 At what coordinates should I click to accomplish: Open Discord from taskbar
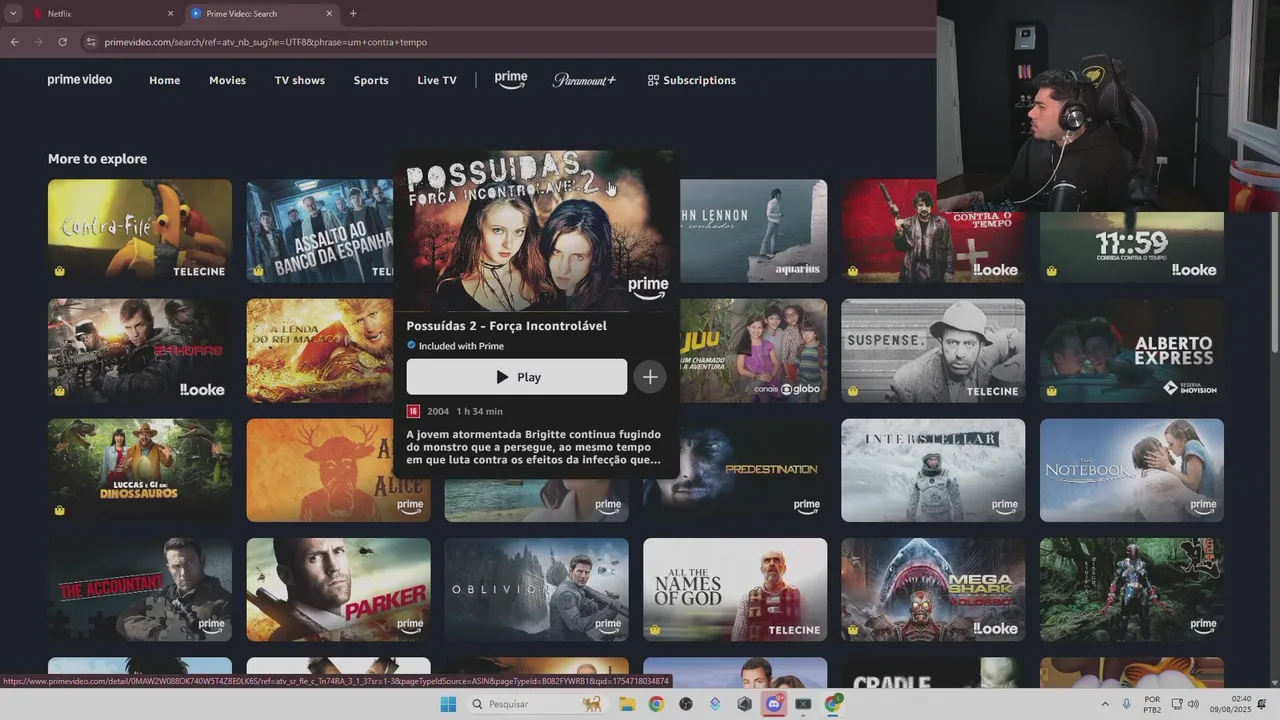[x=774, y=704]
